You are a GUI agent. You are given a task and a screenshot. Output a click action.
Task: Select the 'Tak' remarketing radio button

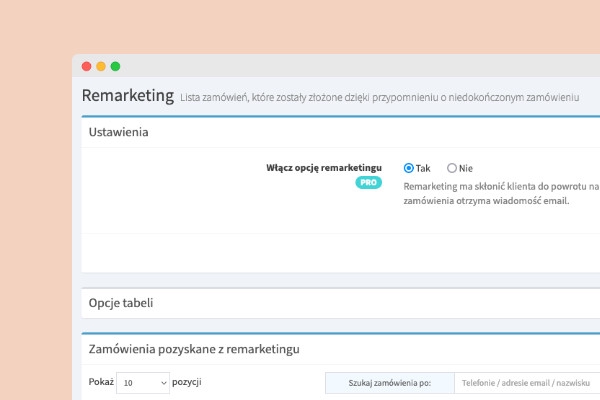pyautogui.click(x=409, y=168)
